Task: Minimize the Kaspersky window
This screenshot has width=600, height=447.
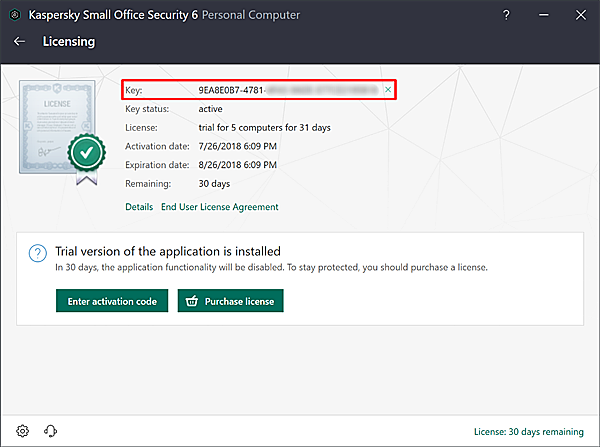Action: (546, 16)
